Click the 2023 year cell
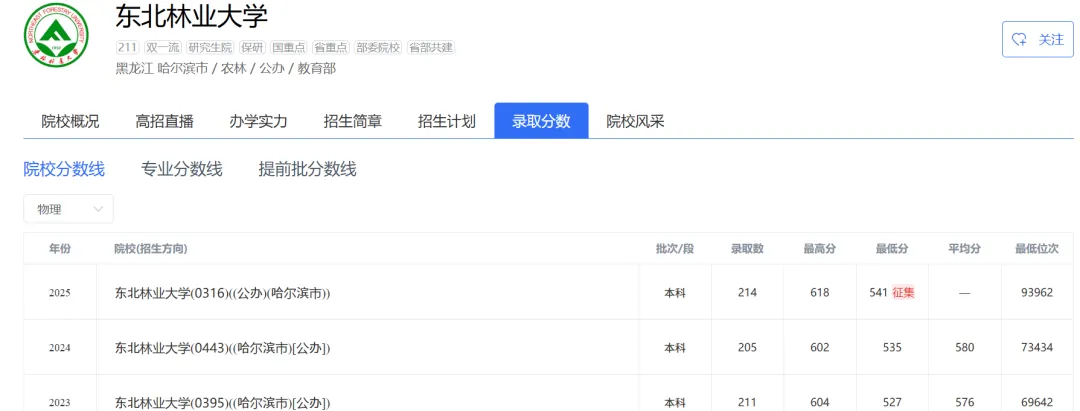 pyautogui.click(x=59, y=403)
